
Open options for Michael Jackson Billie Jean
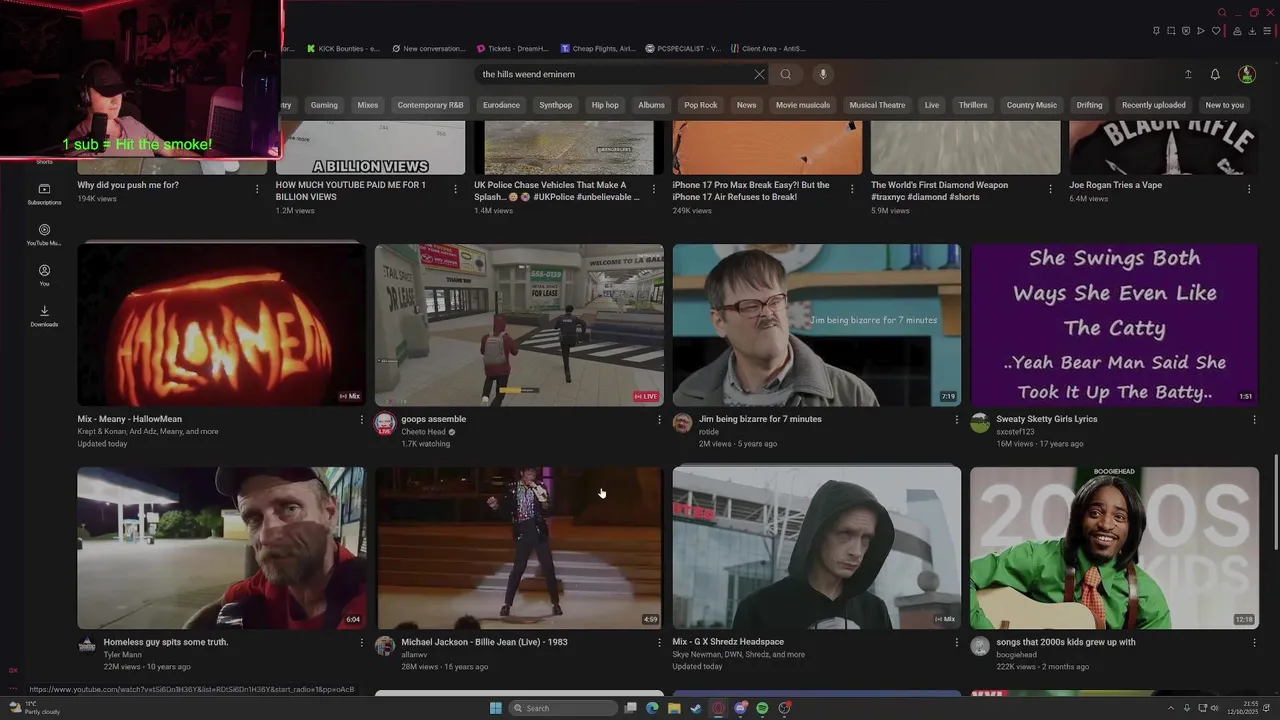pos(659,643)
